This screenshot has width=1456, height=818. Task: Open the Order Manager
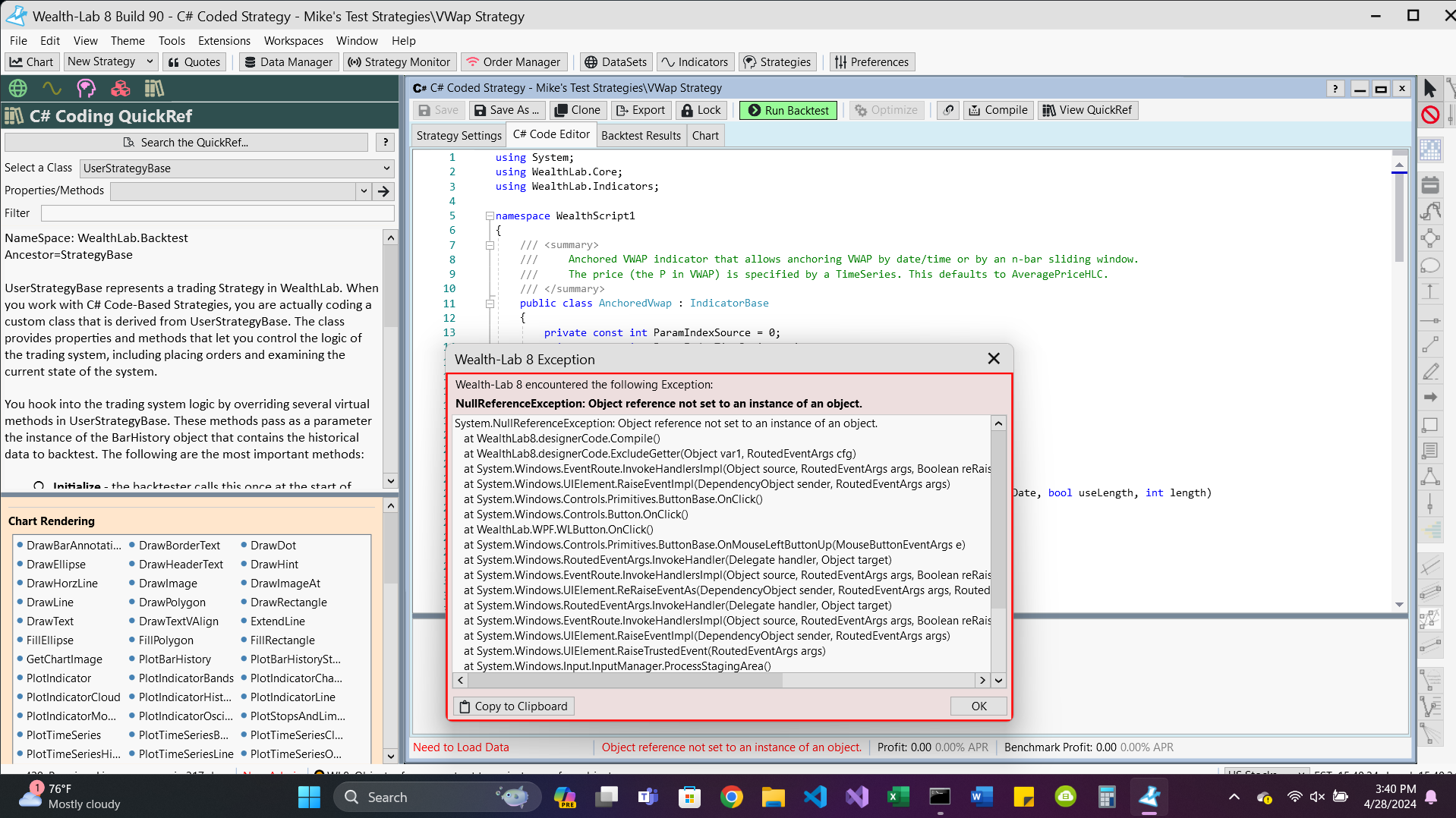tap(514, 62)
